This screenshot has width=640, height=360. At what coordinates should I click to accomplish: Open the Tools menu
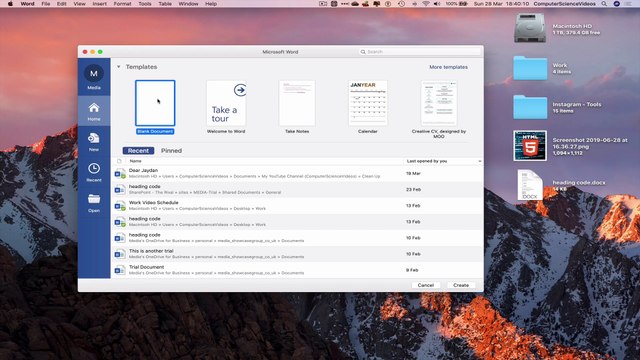145,4
